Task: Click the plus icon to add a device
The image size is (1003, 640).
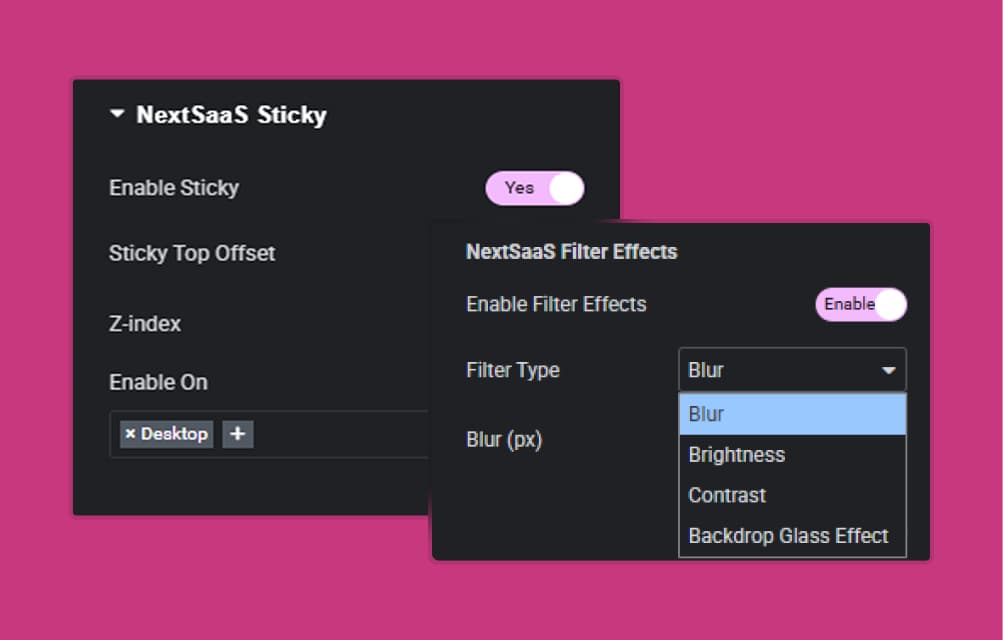Action: click(x=238, y=433)
